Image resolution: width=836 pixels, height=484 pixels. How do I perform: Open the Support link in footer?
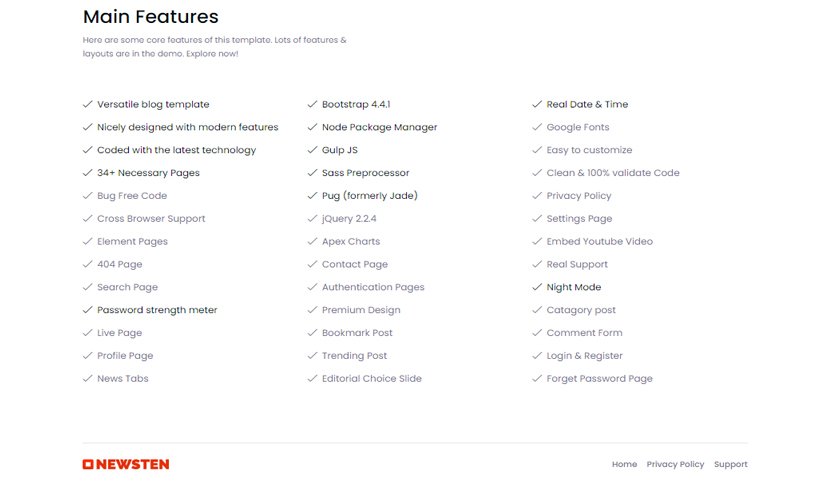[x=730, y=464]
